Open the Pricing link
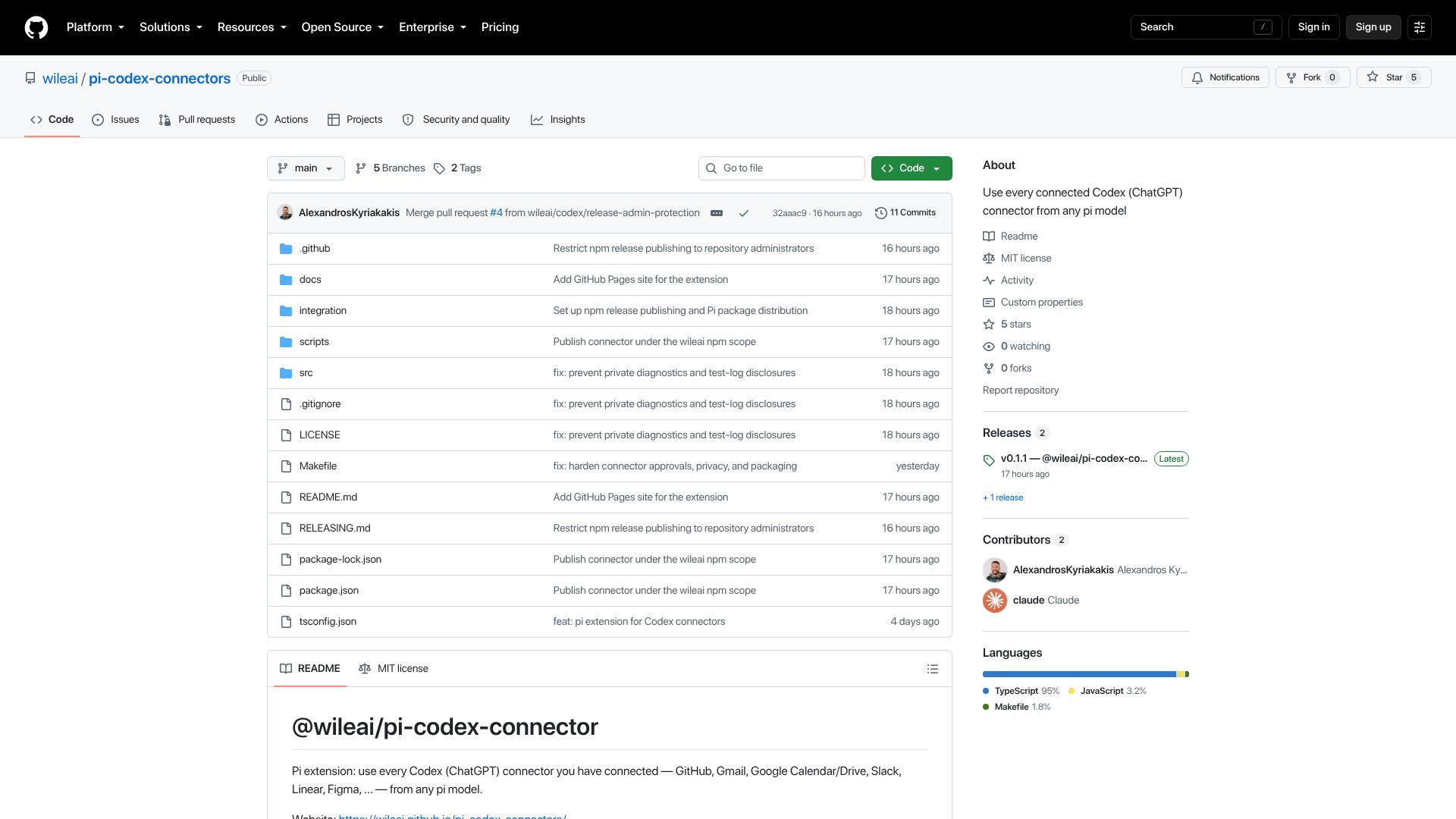1456x819 pixels. pos(500,27)
